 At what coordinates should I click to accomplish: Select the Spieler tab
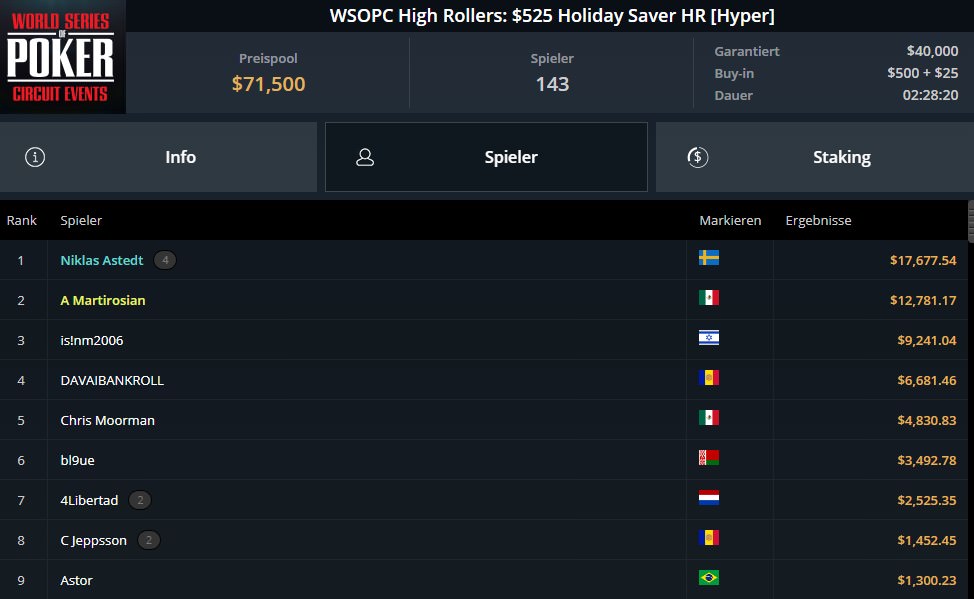(x=486, y=157)
